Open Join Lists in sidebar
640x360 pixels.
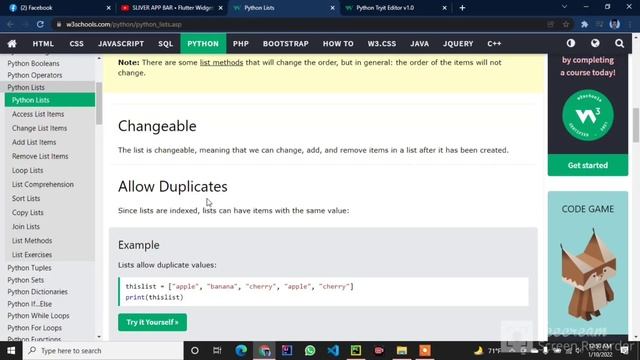(x=26, y=227)
